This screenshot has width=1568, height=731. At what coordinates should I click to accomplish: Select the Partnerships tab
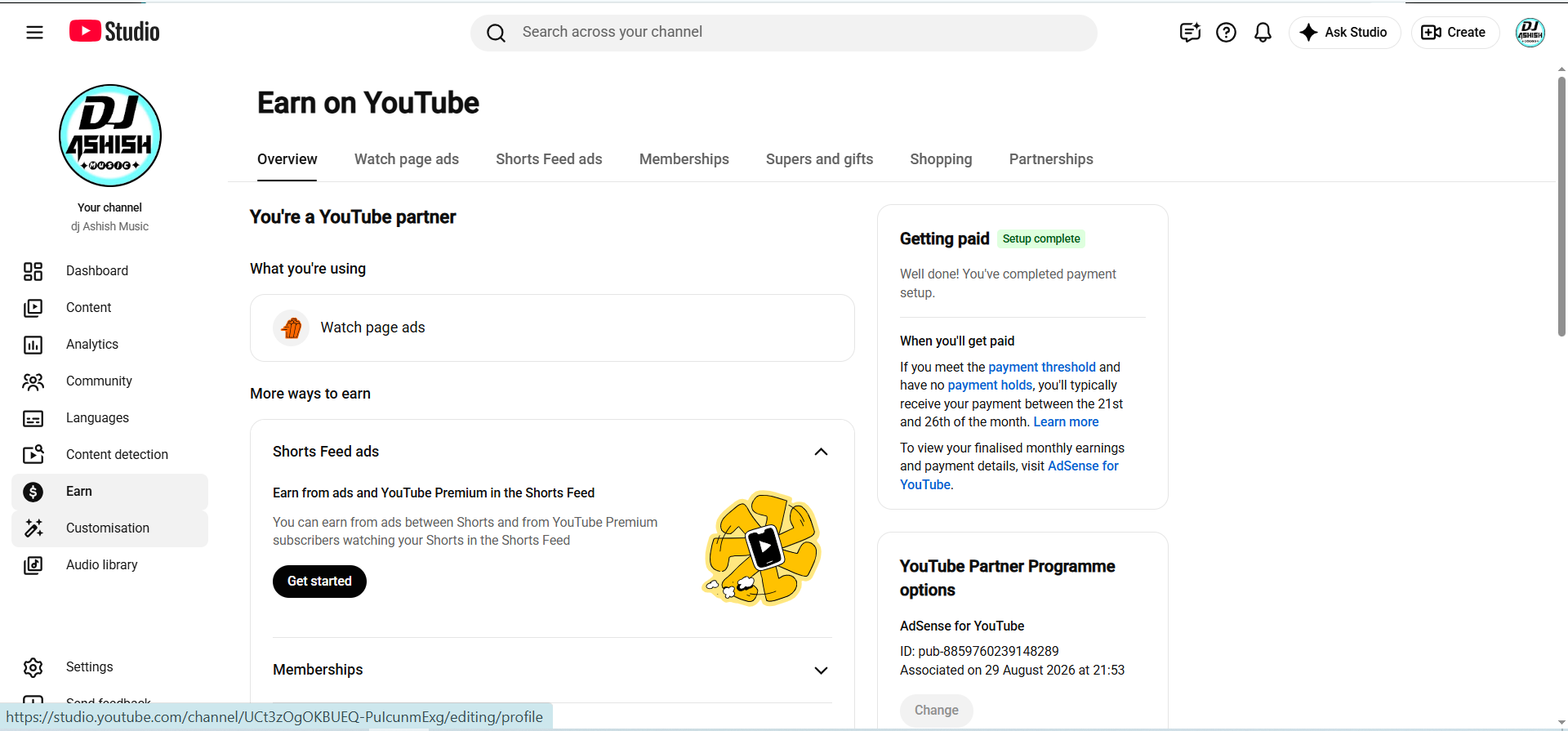[1051, 159]
